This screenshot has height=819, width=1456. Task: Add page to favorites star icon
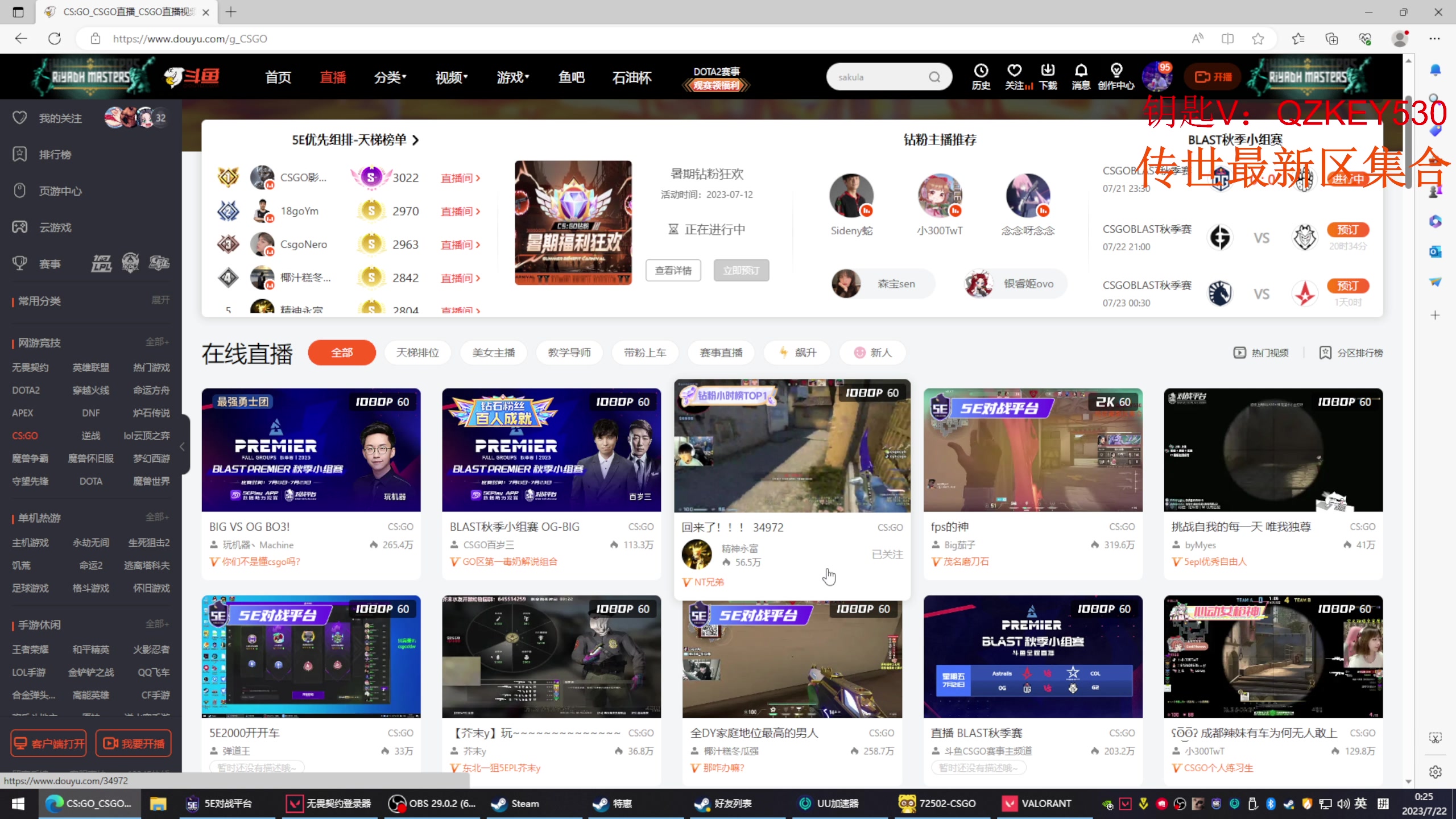coord(1258,39)
